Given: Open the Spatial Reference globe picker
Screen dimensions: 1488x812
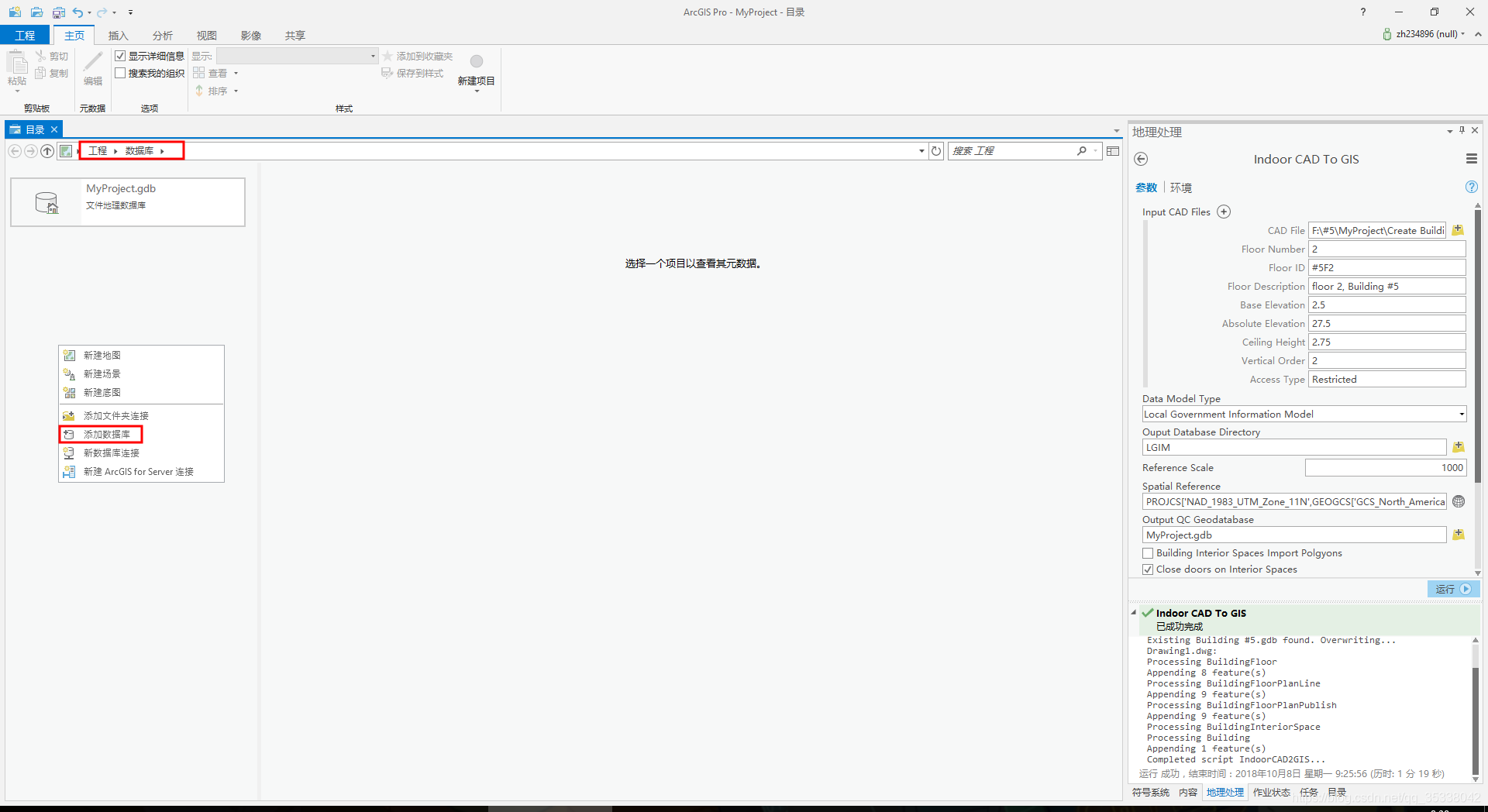Looking at the screenshot, I should 1459,501.
